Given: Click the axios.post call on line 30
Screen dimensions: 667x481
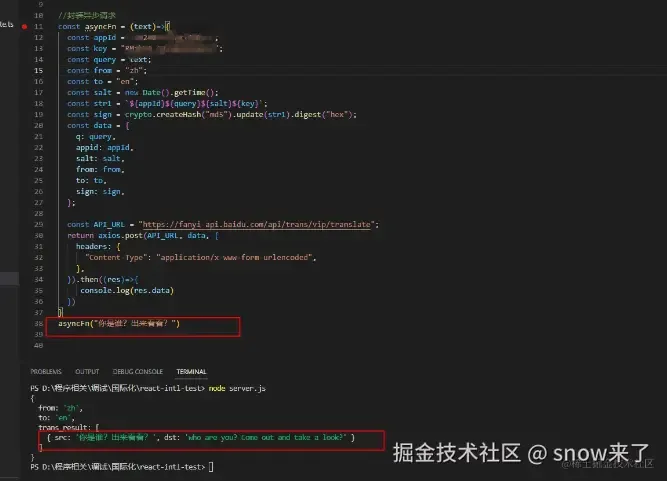Looking at the screenshot, I should [143, 236].
